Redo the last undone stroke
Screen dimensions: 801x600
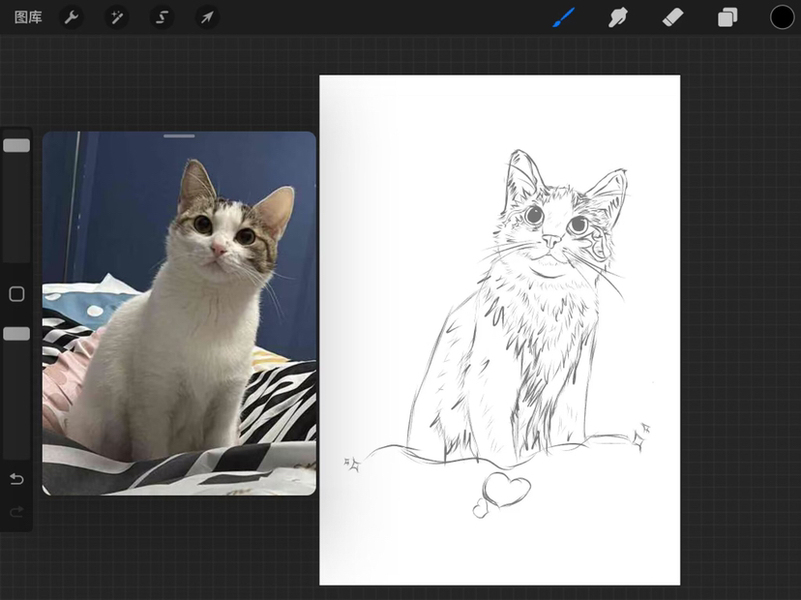pos(17,511)
